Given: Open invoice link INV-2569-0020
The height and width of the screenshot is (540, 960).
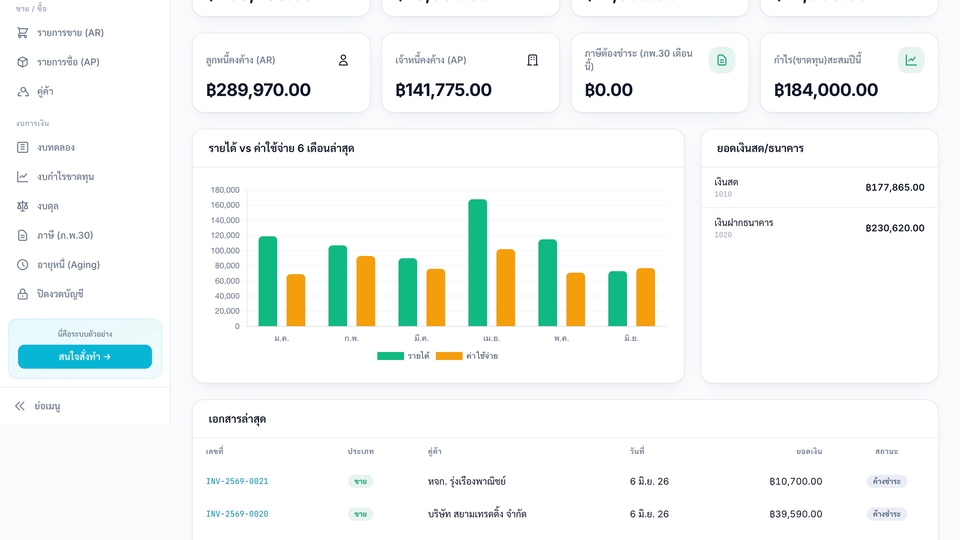Looking at the screenshot, I should coord(237,514).
